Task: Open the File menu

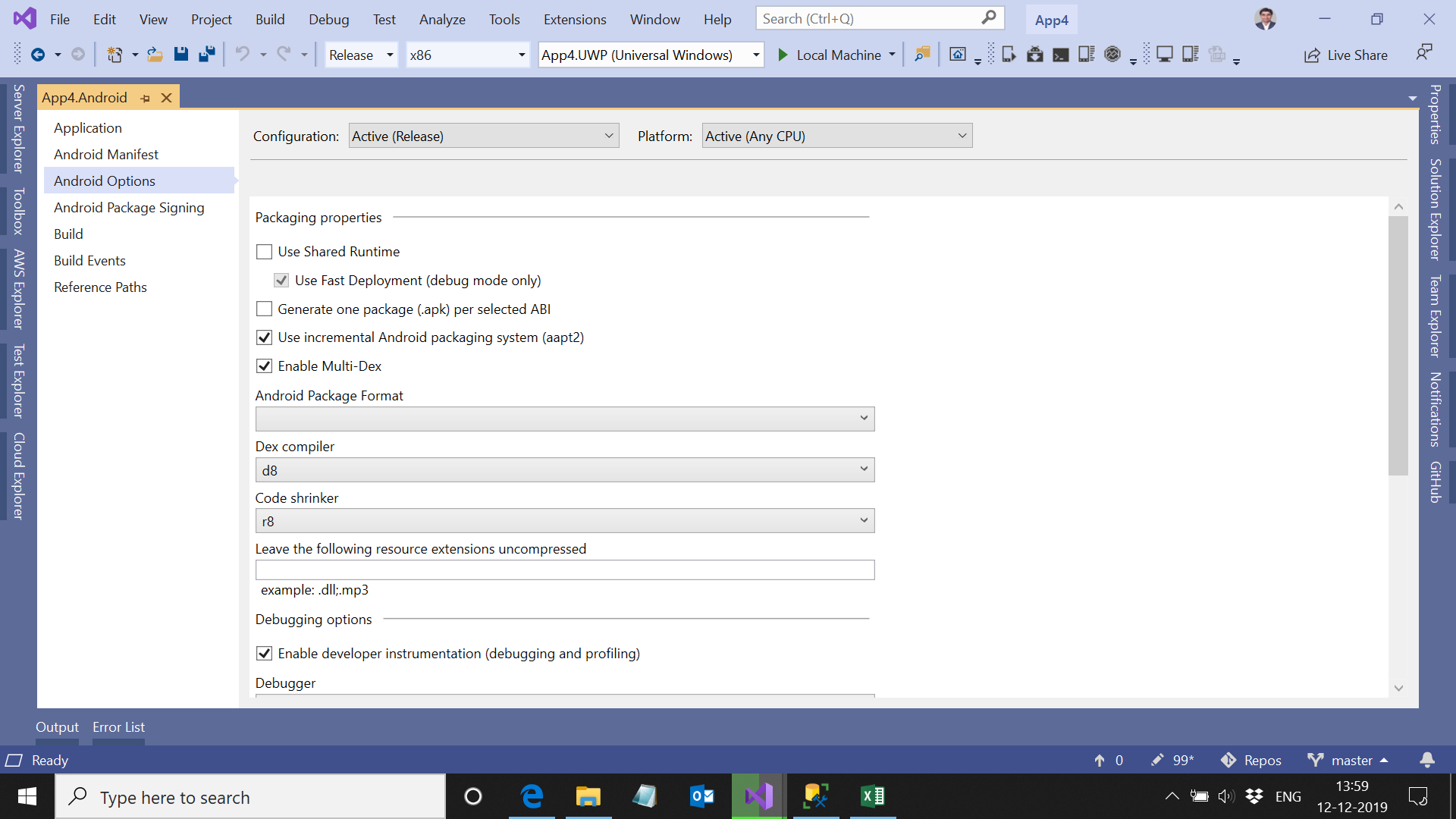Action: (60, 19)
